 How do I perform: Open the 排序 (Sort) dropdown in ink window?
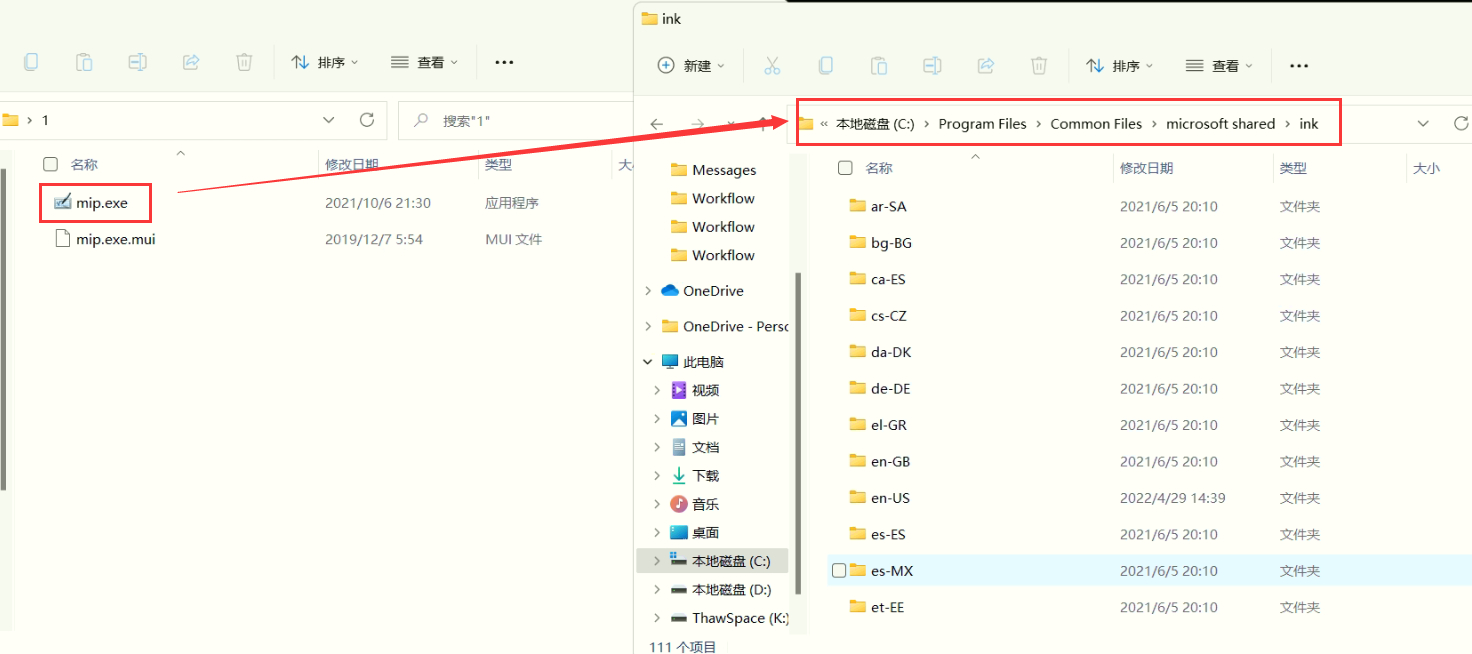(1120, 66)
